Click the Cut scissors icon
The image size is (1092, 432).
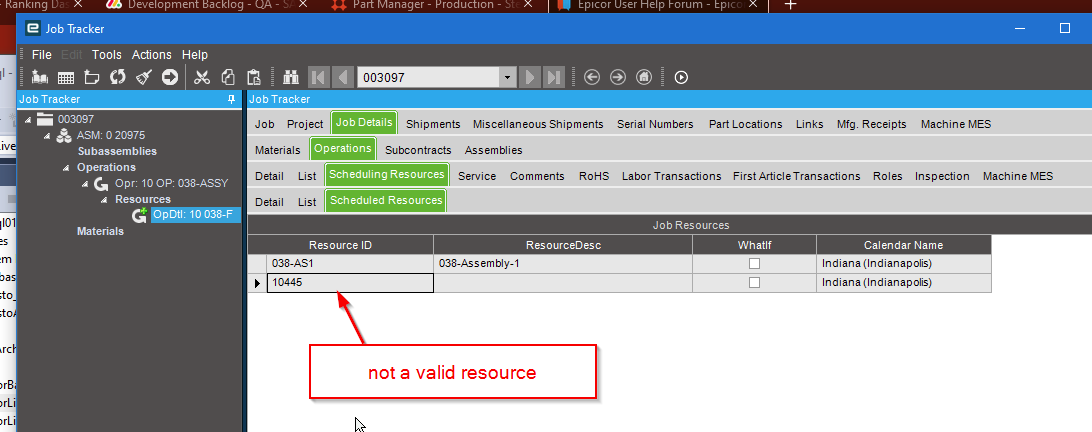click(202, 77)
